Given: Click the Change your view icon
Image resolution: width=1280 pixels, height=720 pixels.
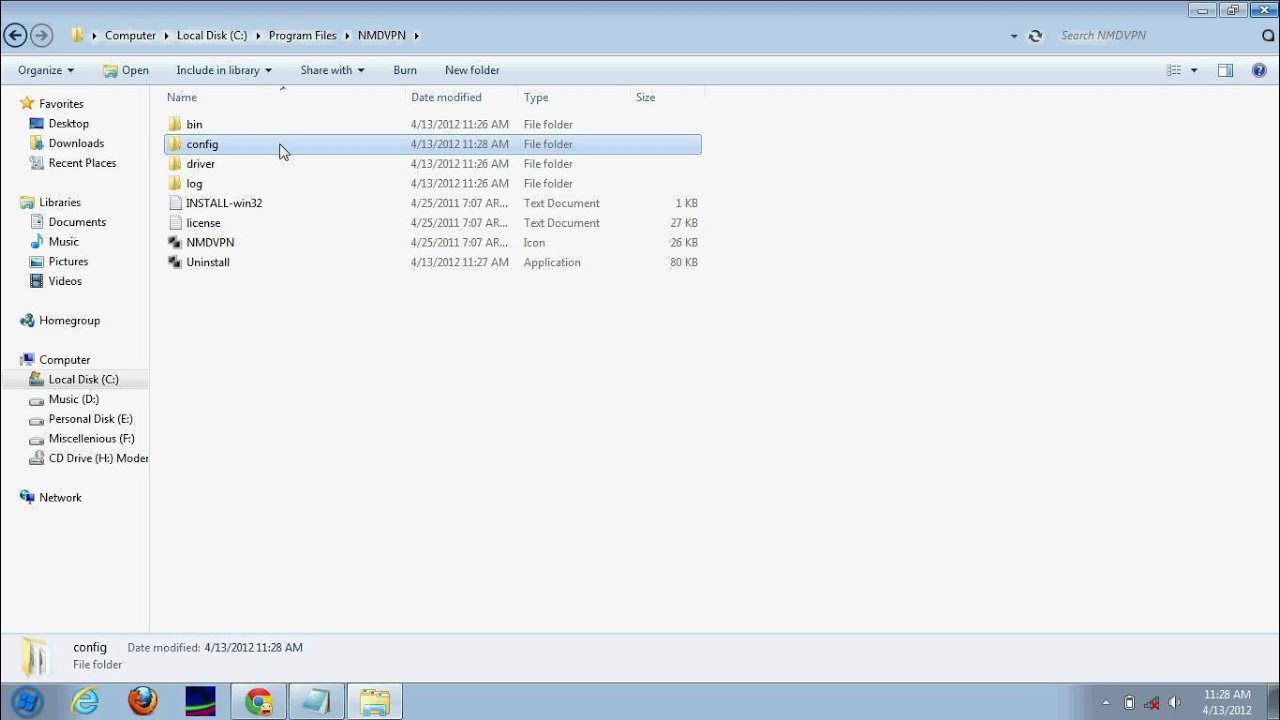Looking at the screenshot, I should click(x=1174, y=70).
